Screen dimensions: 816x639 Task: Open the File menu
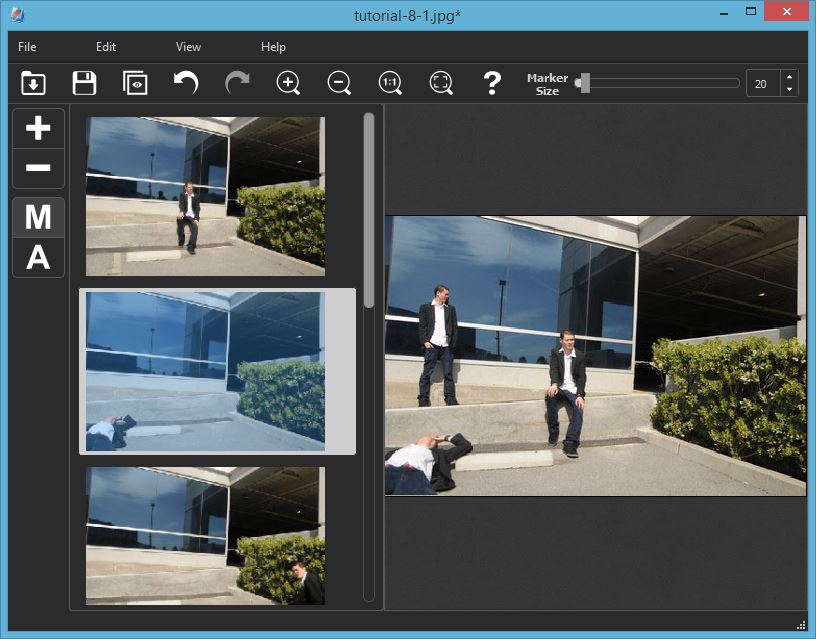point(26,46)
